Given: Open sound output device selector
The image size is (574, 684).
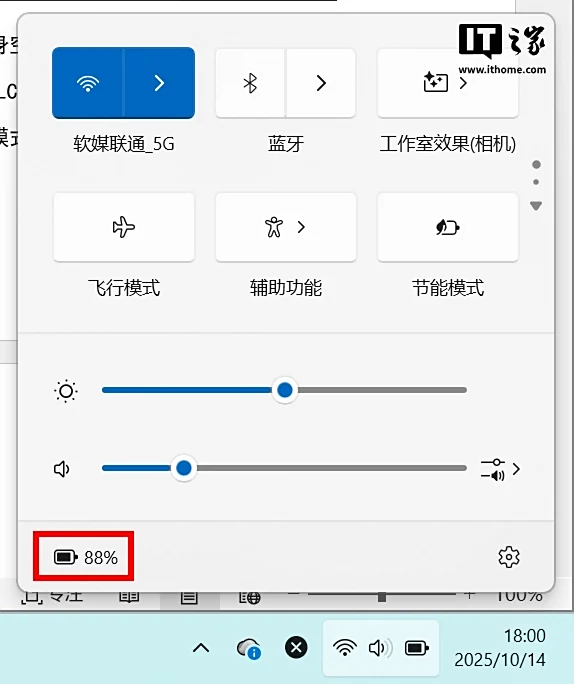Looking at the screenshot, I should 501,469.
